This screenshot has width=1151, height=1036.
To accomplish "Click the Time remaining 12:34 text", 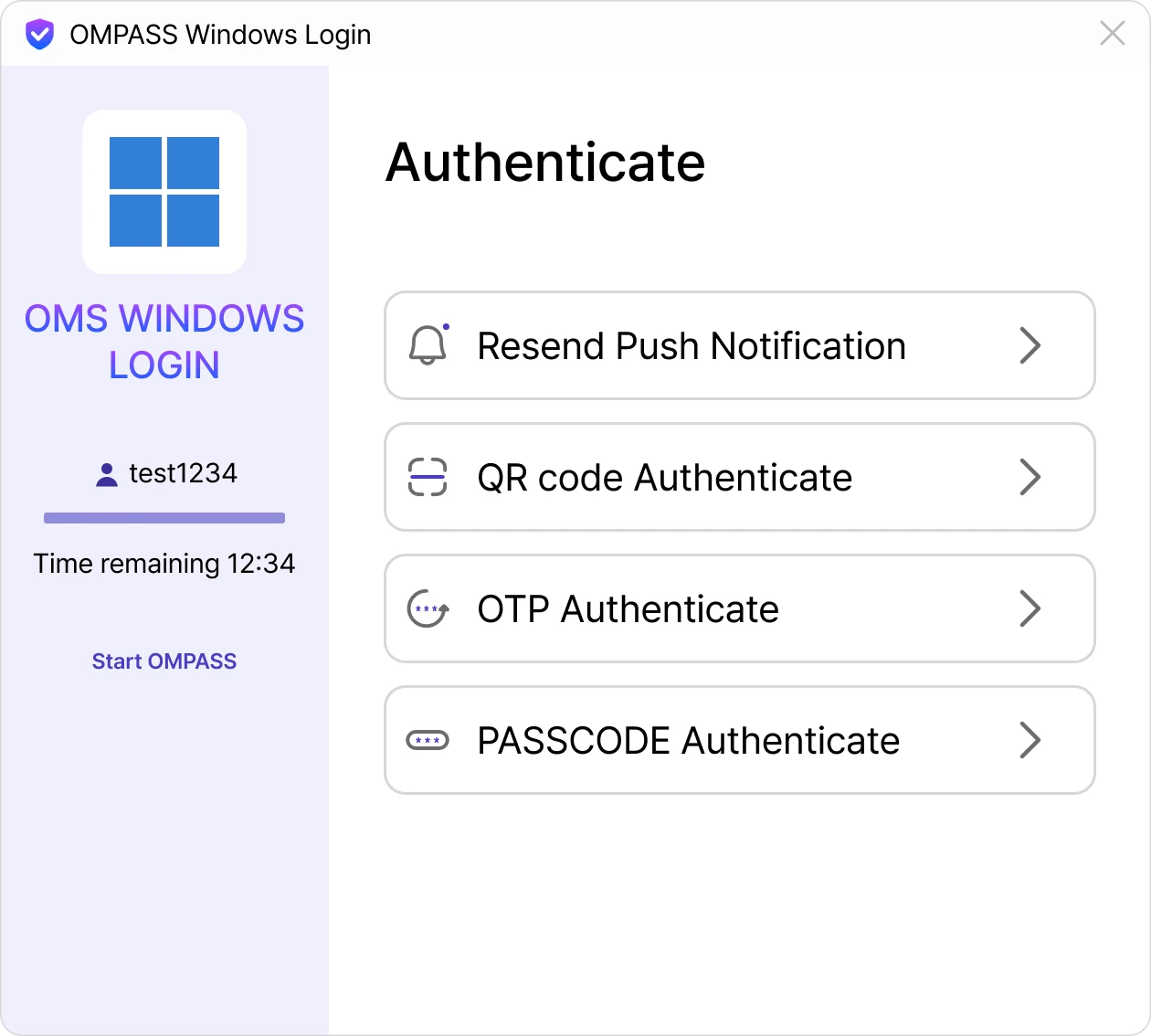I will [164, 564].
